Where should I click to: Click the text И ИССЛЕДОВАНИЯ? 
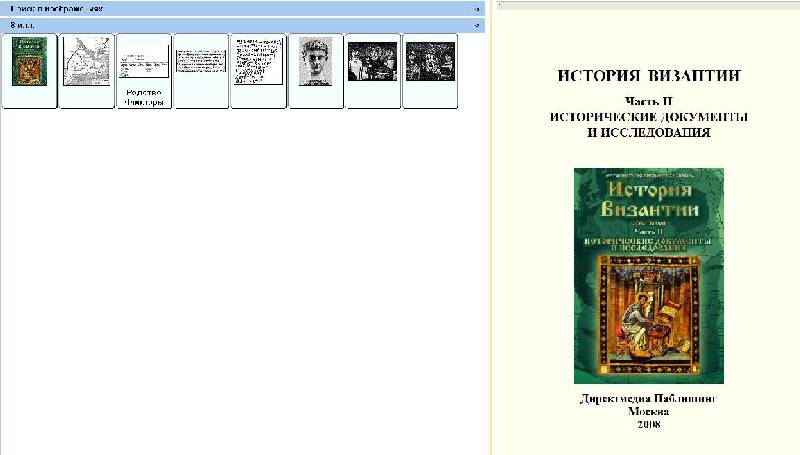[648, 133]
